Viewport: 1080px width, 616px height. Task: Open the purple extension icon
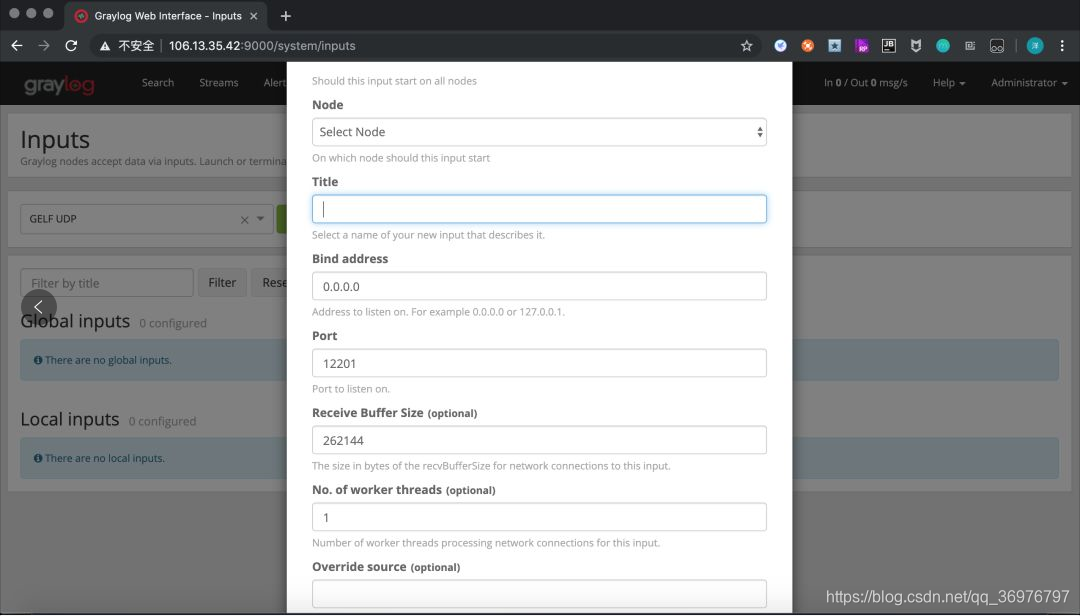tap(862, 46)
